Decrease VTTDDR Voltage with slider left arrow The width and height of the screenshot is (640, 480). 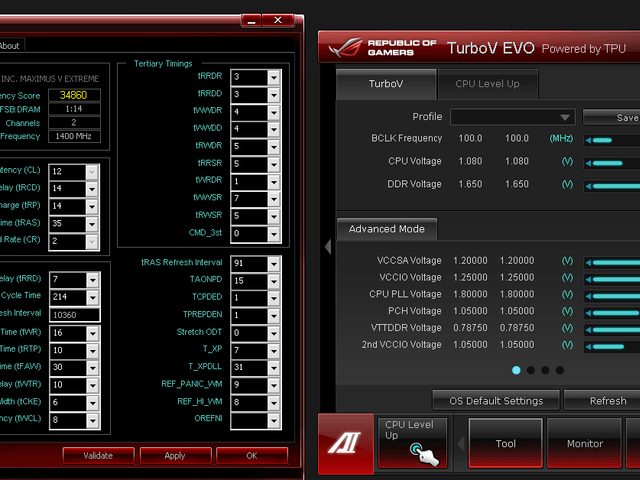pyautogui.click(x=588, y=330)
